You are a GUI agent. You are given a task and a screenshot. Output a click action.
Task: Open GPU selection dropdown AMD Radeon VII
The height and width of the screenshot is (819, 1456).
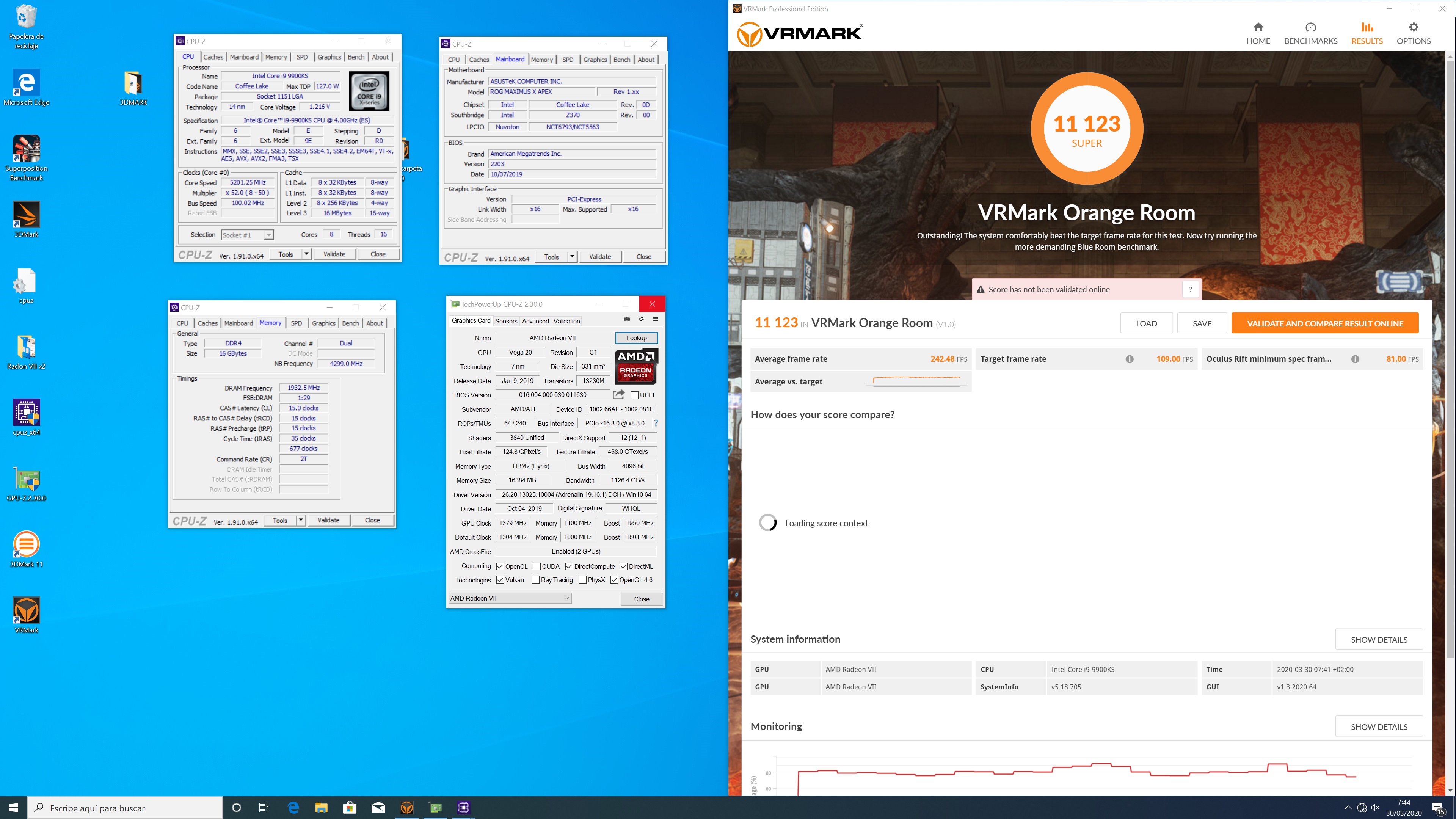[510, 599]
